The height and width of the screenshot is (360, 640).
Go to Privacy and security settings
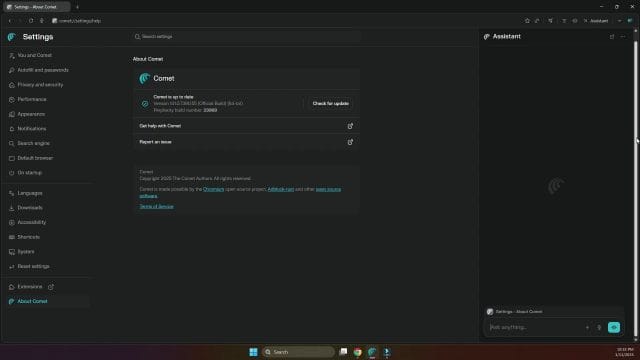pyautogui.click(x=40, y=84)
